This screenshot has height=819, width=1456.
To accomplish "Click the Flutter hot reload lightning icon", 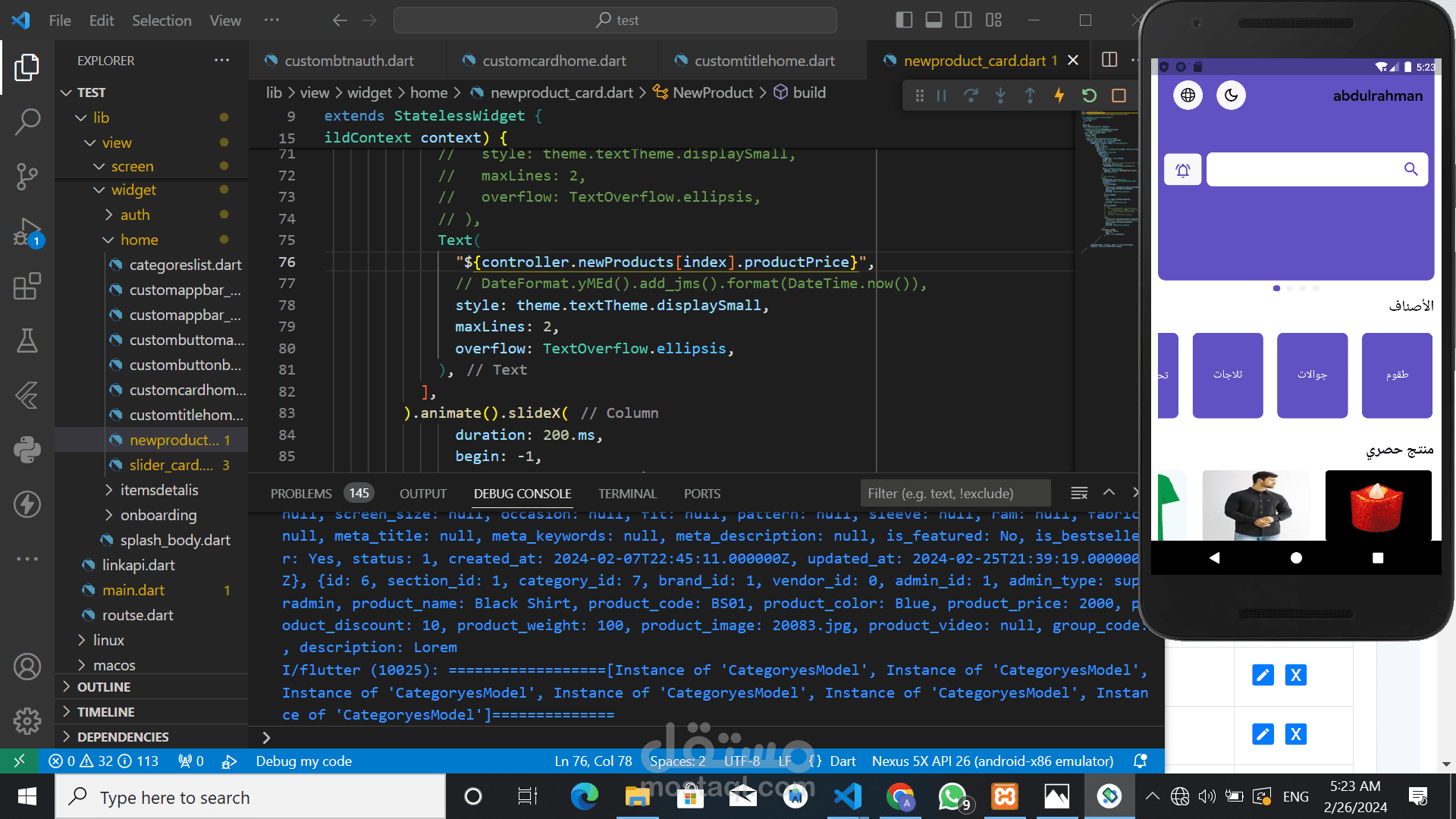I will tap(1059, 96).
